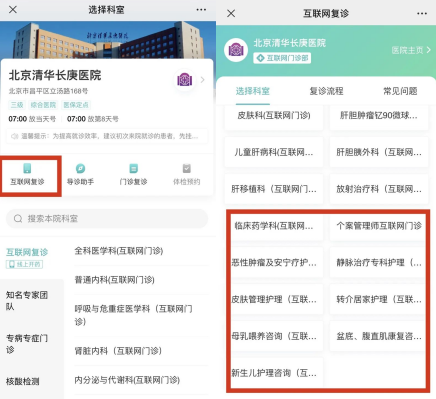
Task: Open 肾脏内科（互联网门诊）
Action: pos(118,351)
